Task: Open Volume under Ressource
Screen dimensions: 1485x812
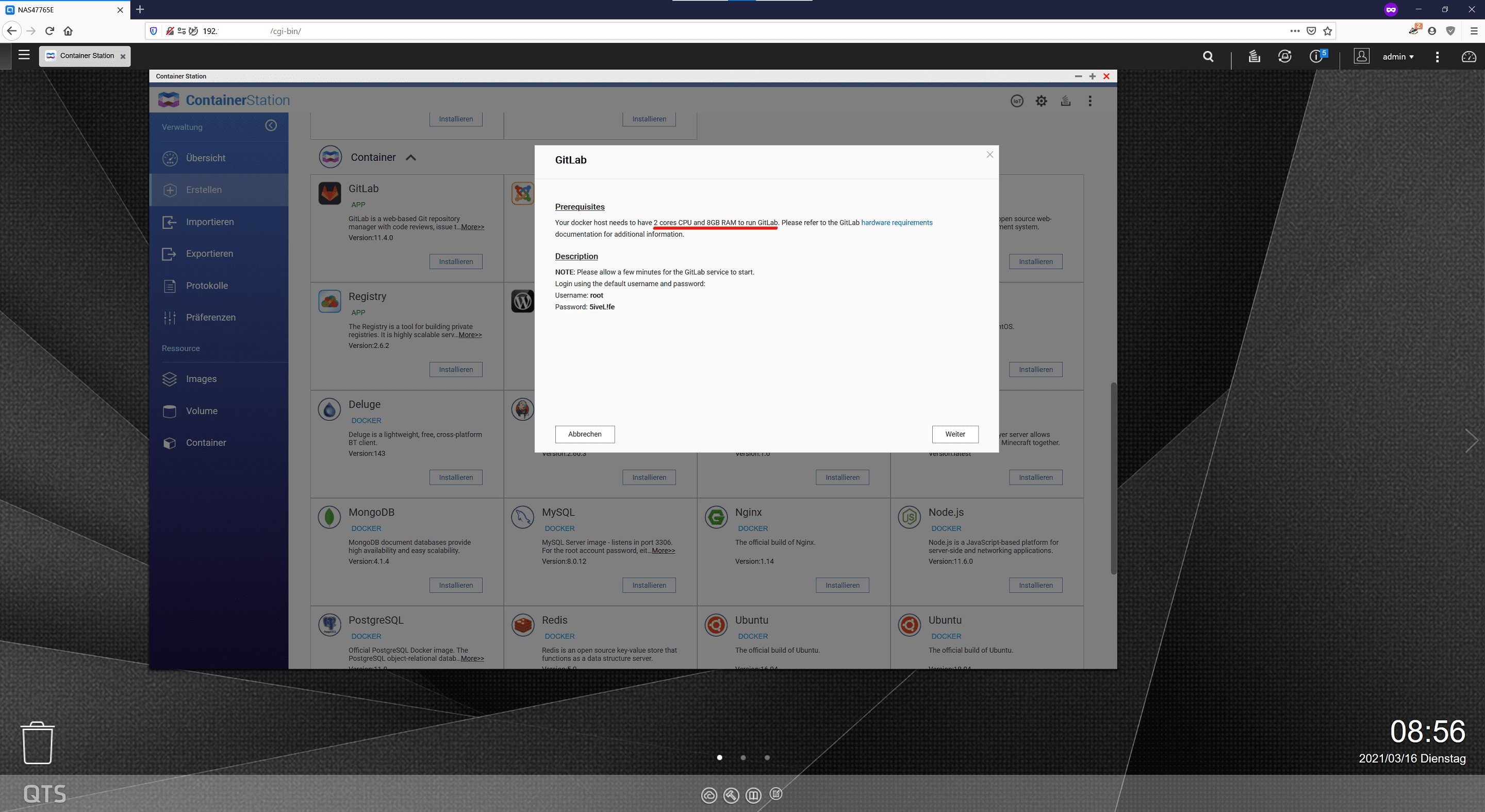Action: point(219,411)
